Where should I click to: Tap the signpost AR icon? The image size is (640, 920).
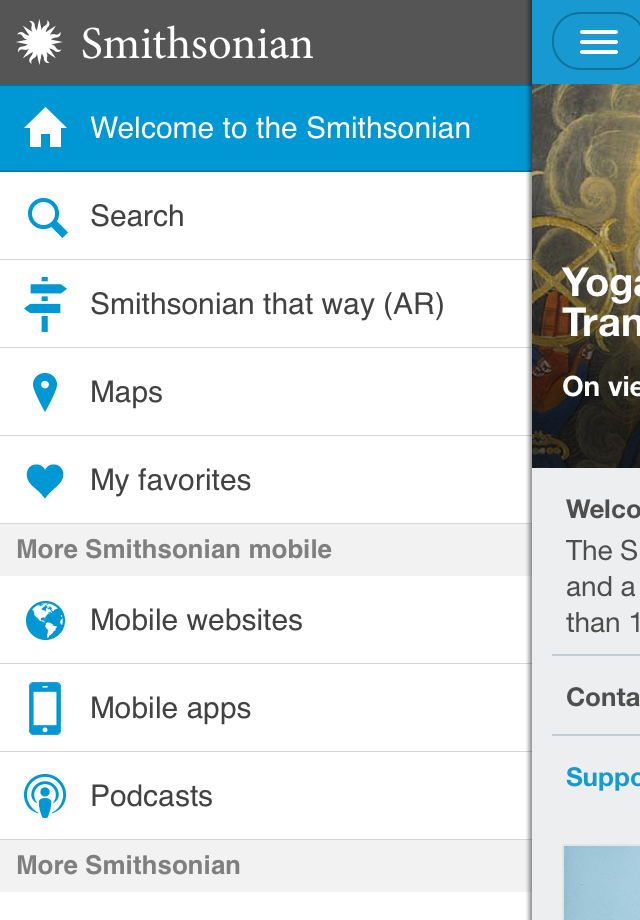[45, 304]
